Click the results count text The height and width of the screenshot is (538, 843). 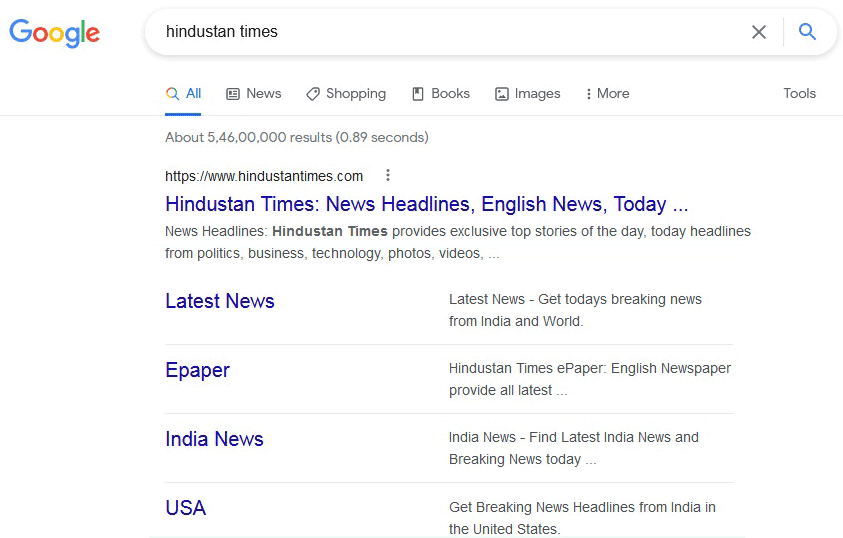[x=296, y=137]
